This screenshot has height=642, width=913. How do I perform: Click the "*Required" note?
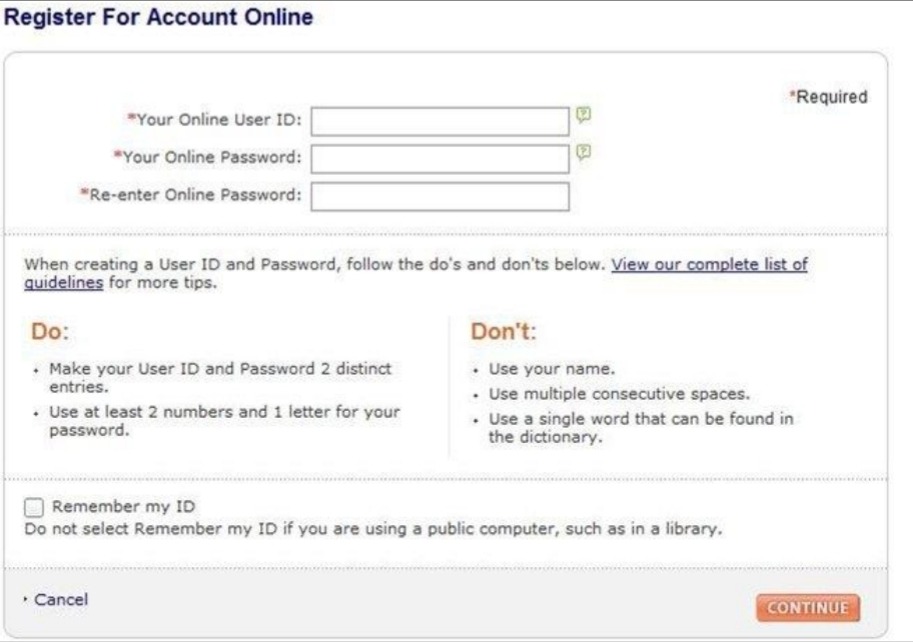point(828,97)
